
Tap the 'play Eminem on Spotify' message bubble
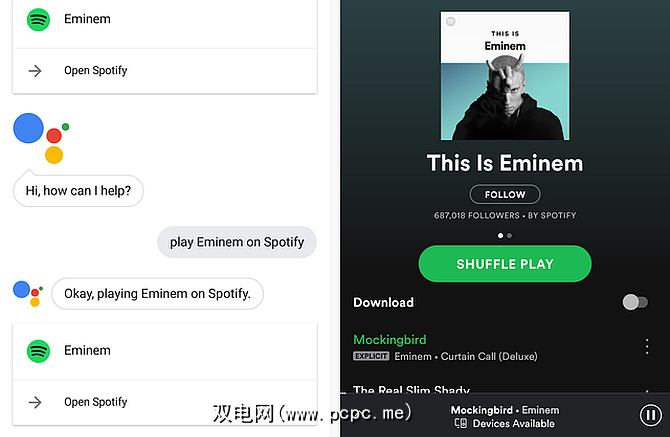pos(237,242)
